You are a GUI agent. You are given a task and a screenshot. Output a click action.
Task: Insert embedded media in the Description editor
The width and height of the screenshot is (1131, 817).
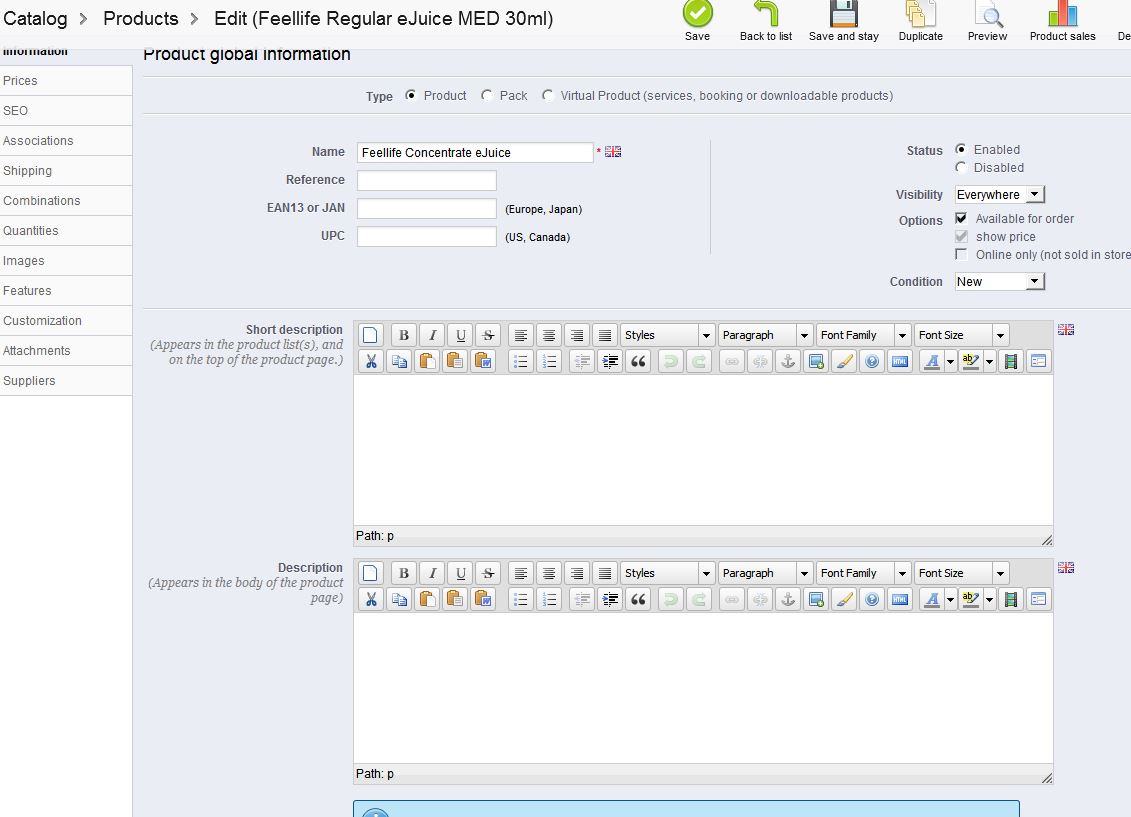click(x=1011, y=599)
